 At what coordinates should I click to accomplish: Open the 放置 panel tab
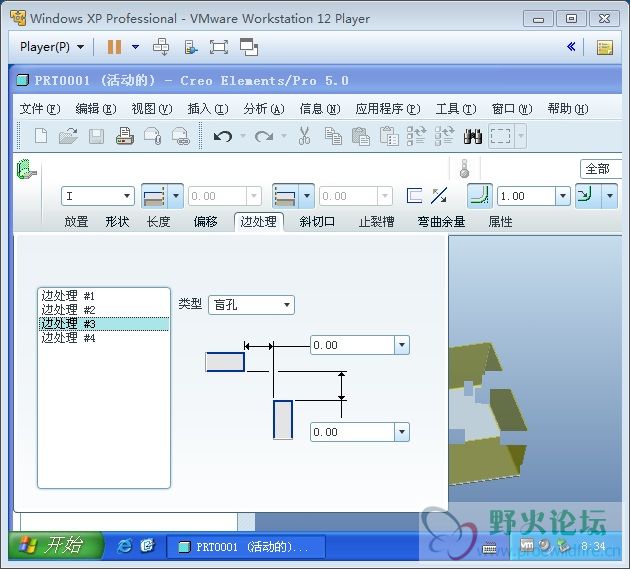pyautogui.click(x=76, y=222)
